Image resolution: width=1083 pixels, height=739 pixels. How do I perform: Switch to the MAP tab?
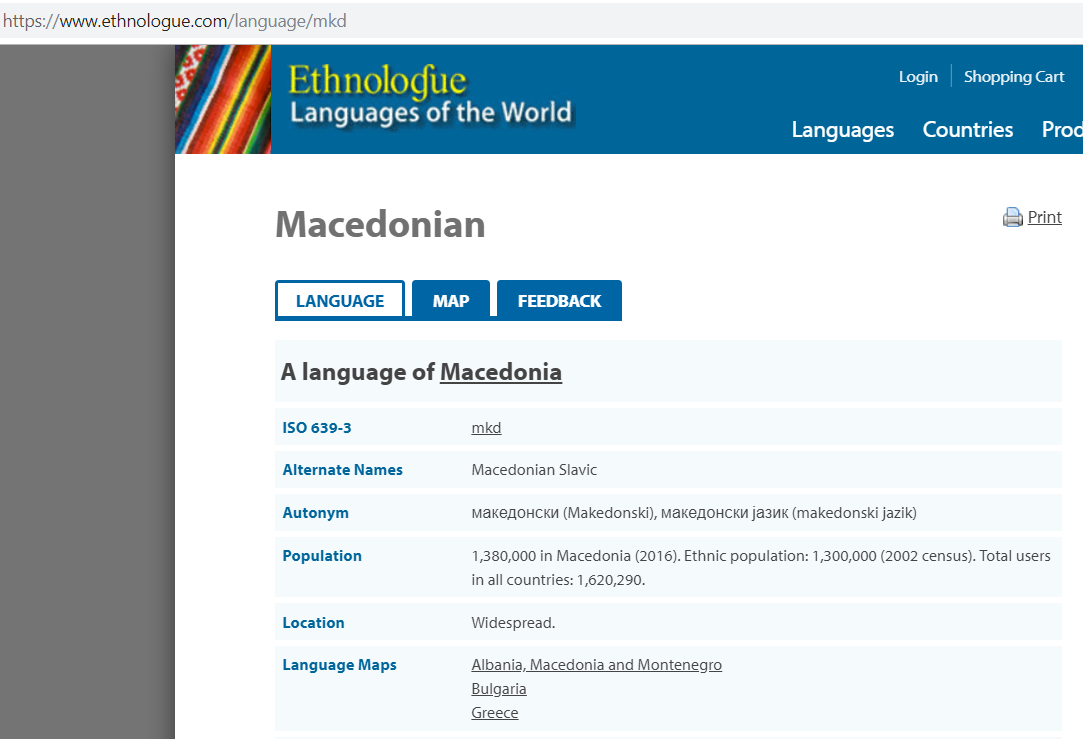coord(451,300)
